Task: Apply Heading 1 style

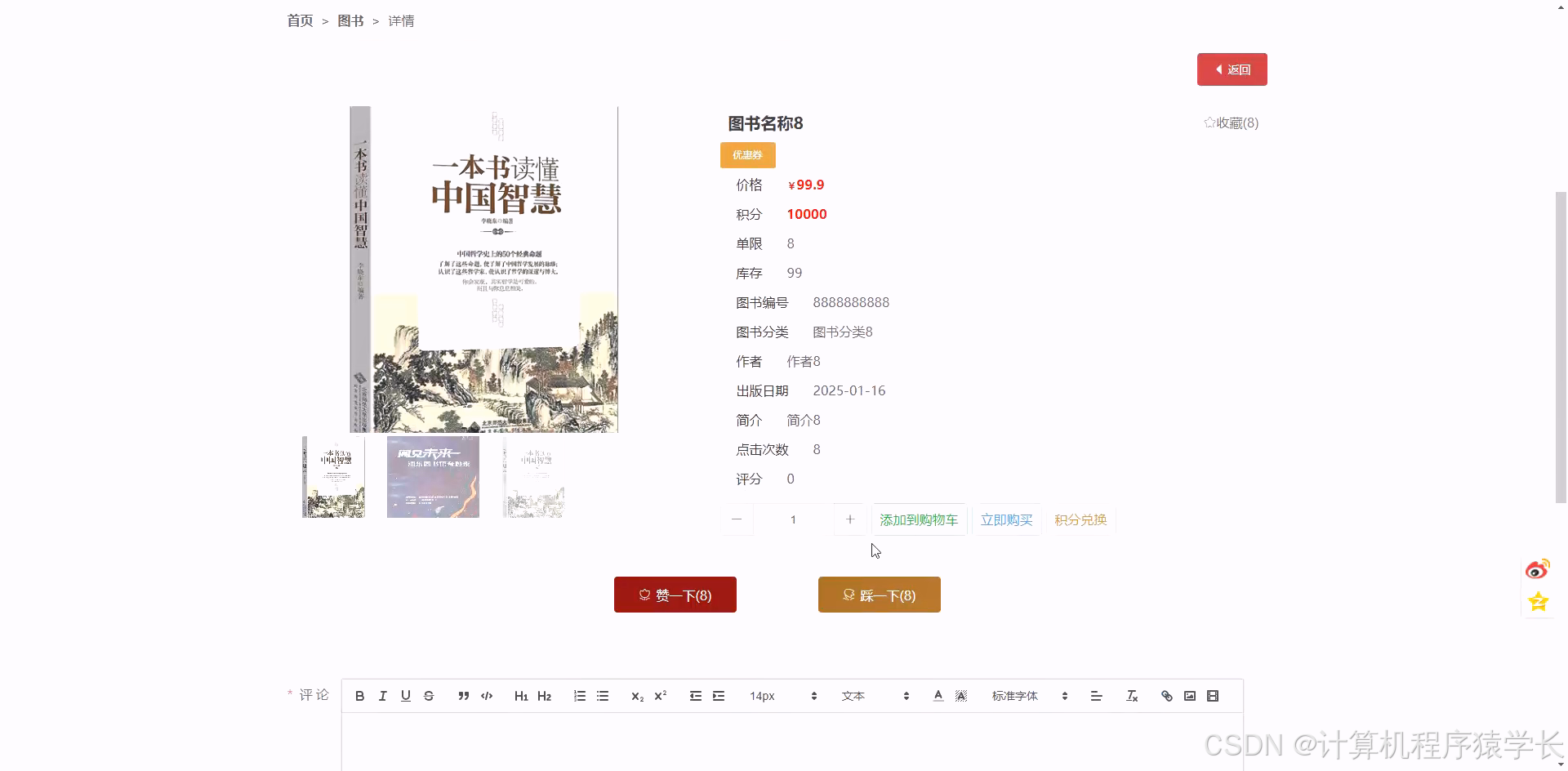Action: 521,696
